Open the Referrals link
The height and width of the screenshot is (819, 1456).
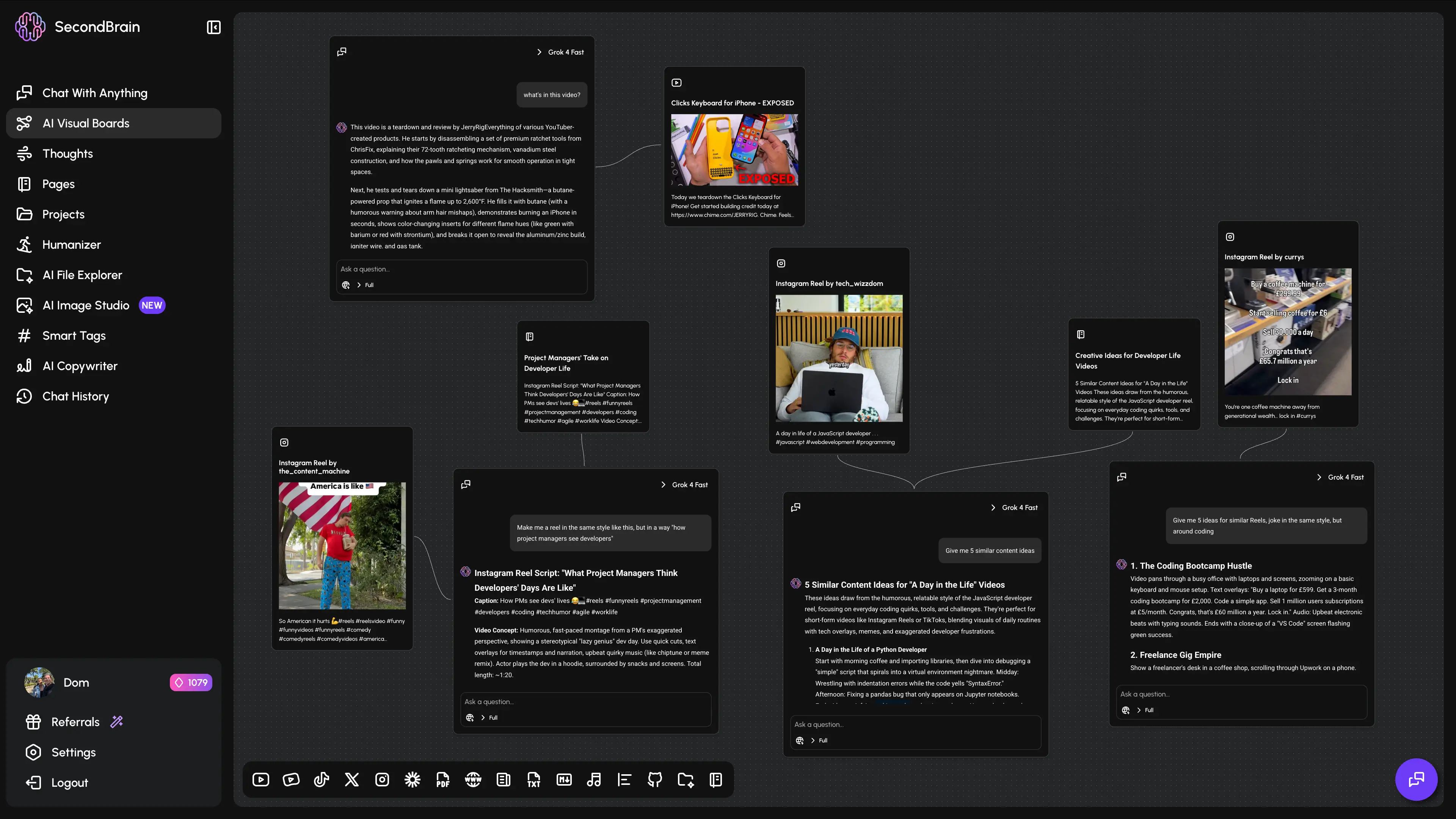pos(75,722)
